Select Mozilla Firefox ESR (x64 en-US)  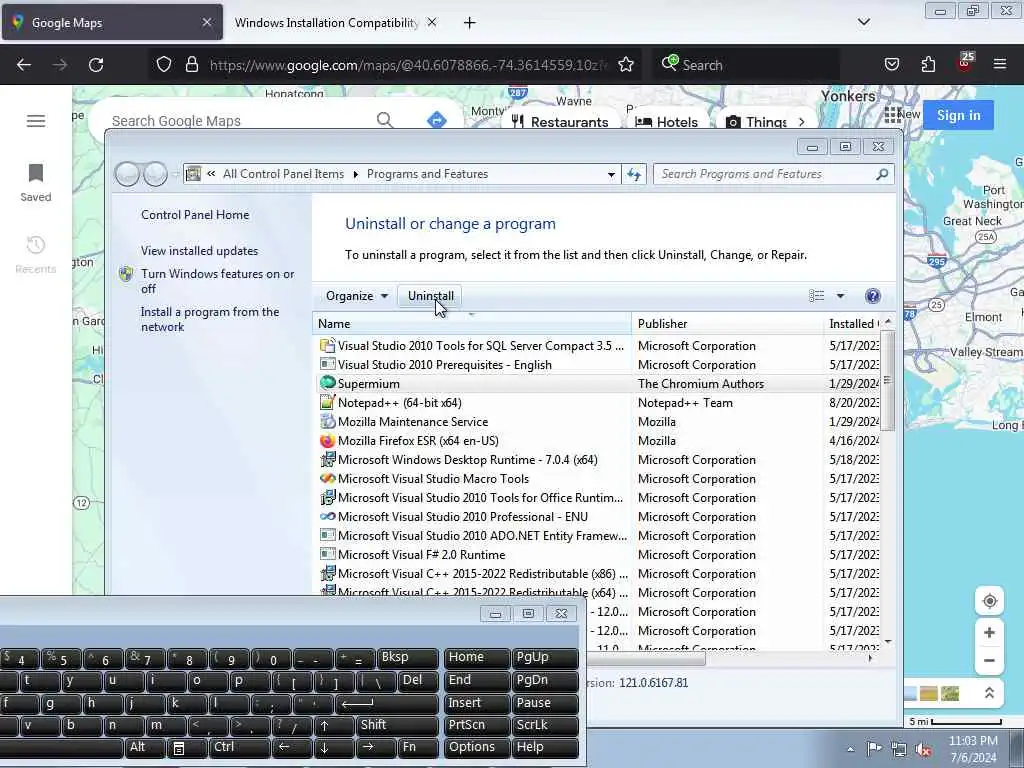pyautogui.click(x=598, y=441)
